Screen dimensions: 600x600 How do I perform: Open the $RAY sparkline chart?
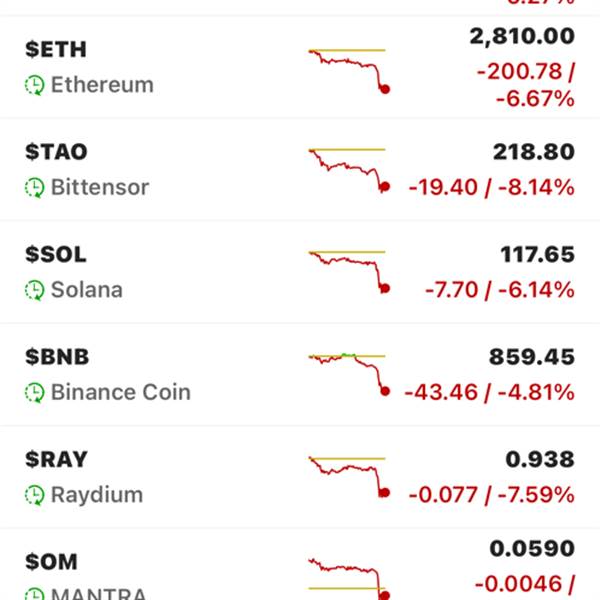click(348, 476)
